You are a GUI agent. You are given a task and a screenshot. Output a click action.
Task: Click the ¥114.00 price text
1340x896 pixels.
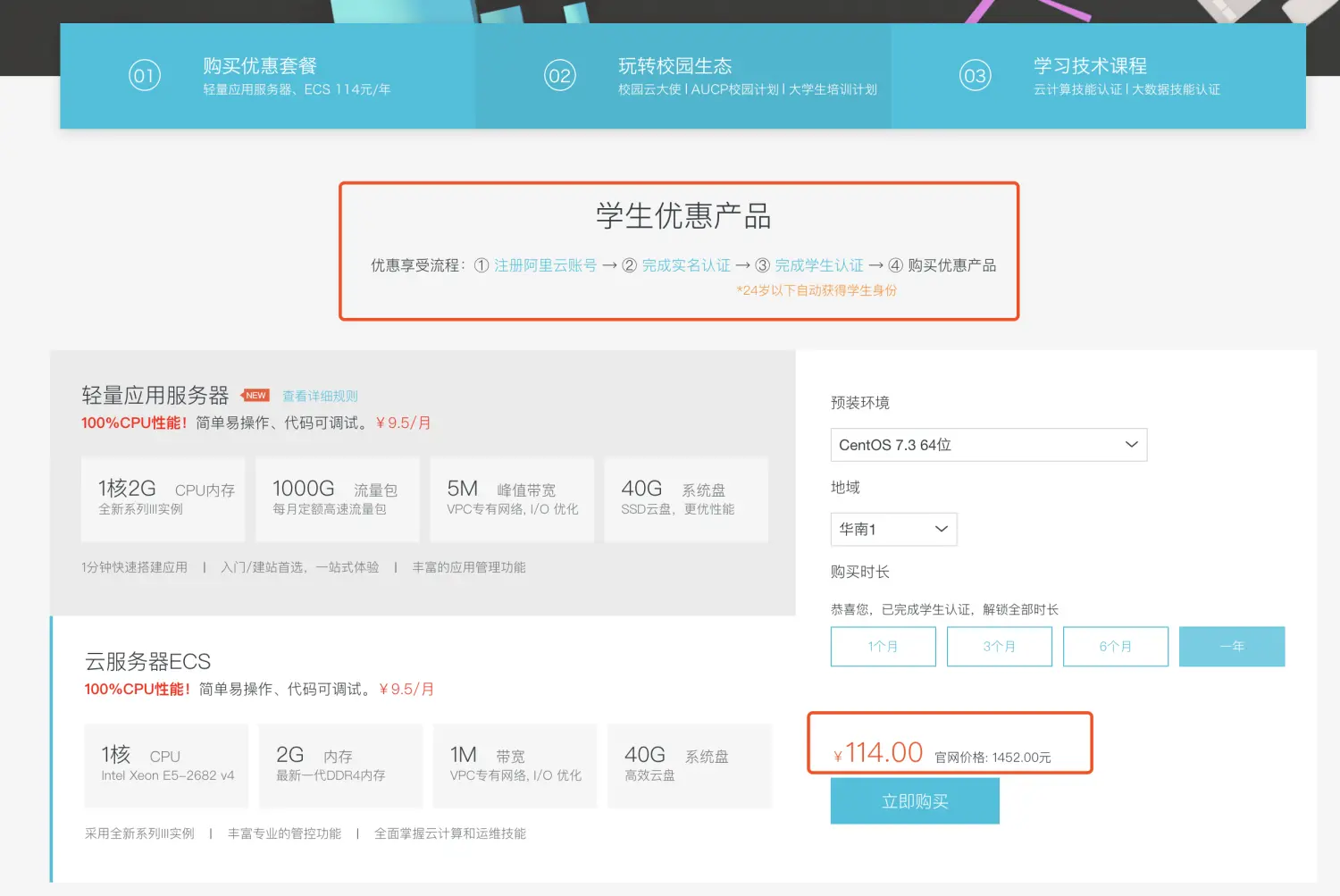878,753
